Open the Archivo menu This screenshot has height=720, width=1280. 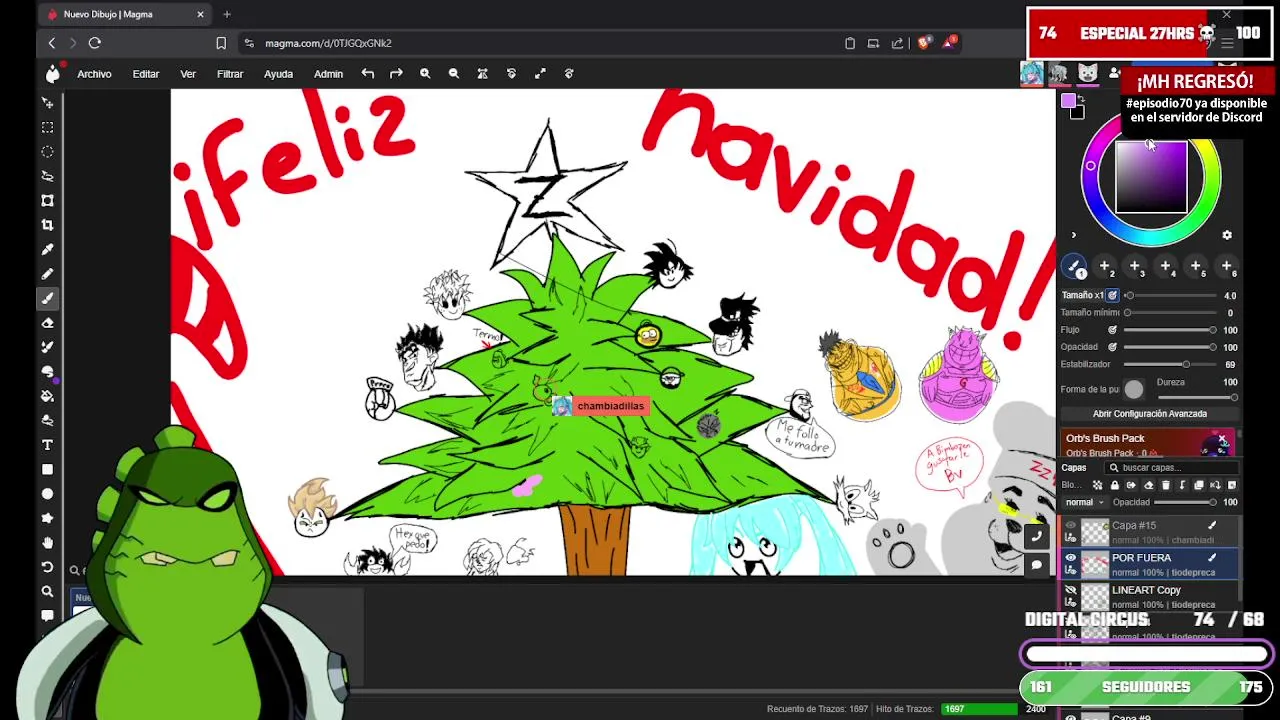pyautogui.click(x=94, y=74)
